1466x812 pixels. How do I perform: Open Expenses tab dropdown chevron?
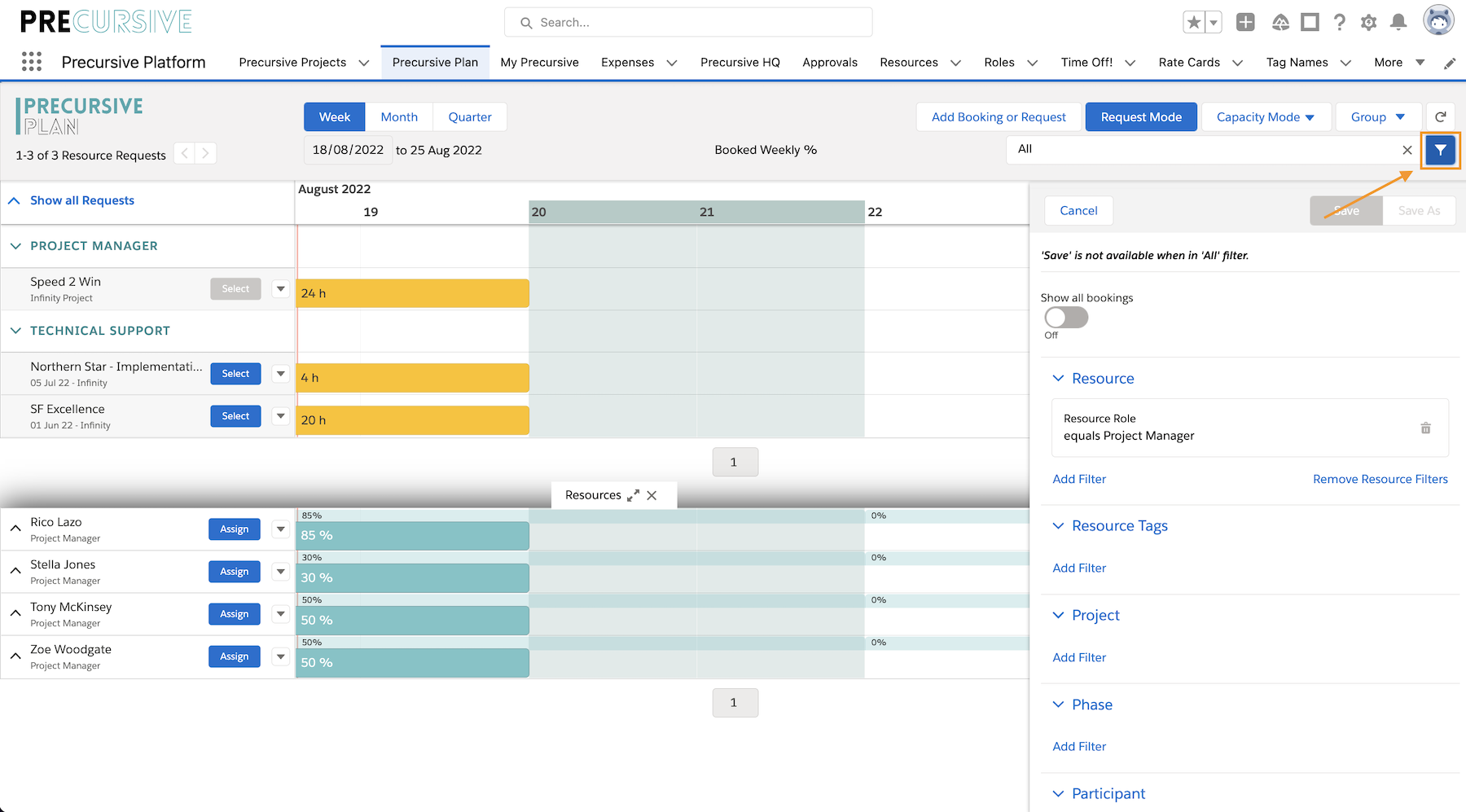click(x=672, y=63)
